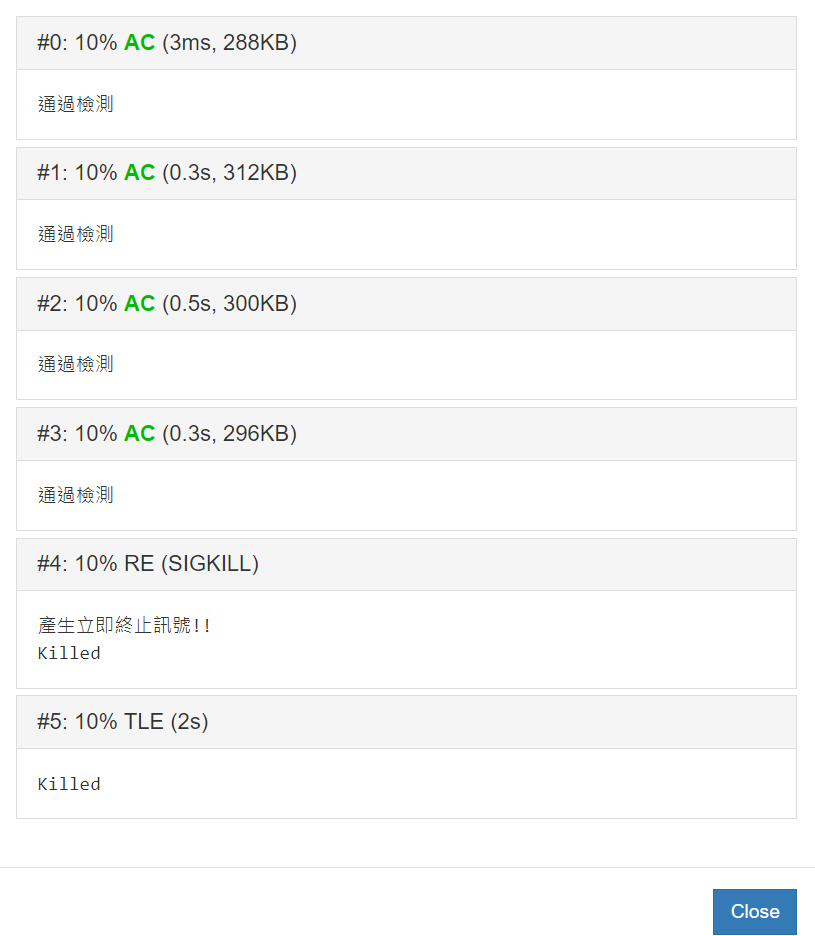Click the 通過檢測 message under test #1
Viewport: 815px width, 936px height.
76,234
